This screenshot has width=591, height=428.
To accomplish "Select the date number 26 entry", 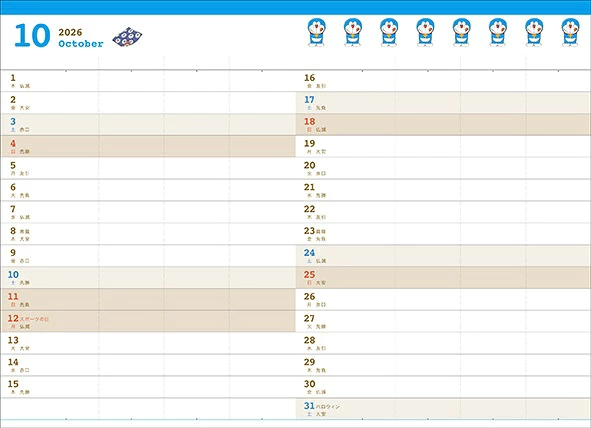I will point(309,297).
